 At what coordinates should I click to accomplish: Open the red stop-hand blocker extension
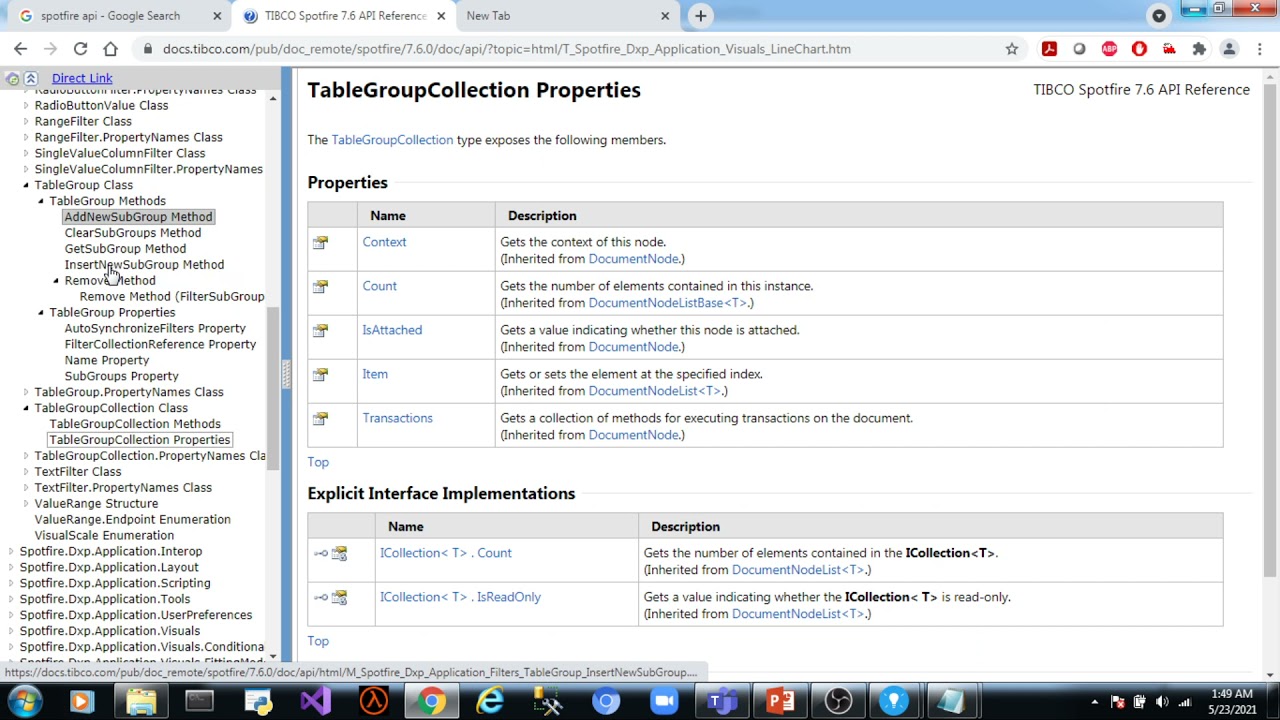1139,48
